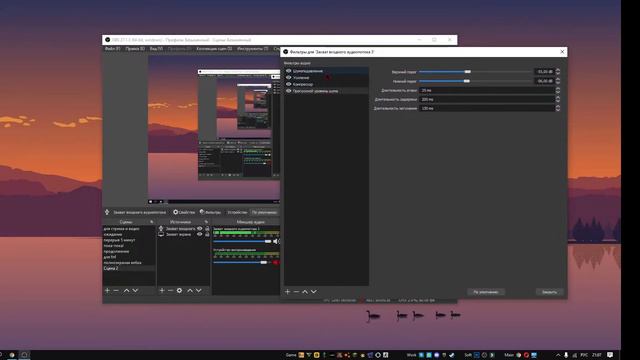Unmute the playback device red speaker icon
Image resolution: width=640 pixels, height=360 pixels.
[x=276, y=262]
